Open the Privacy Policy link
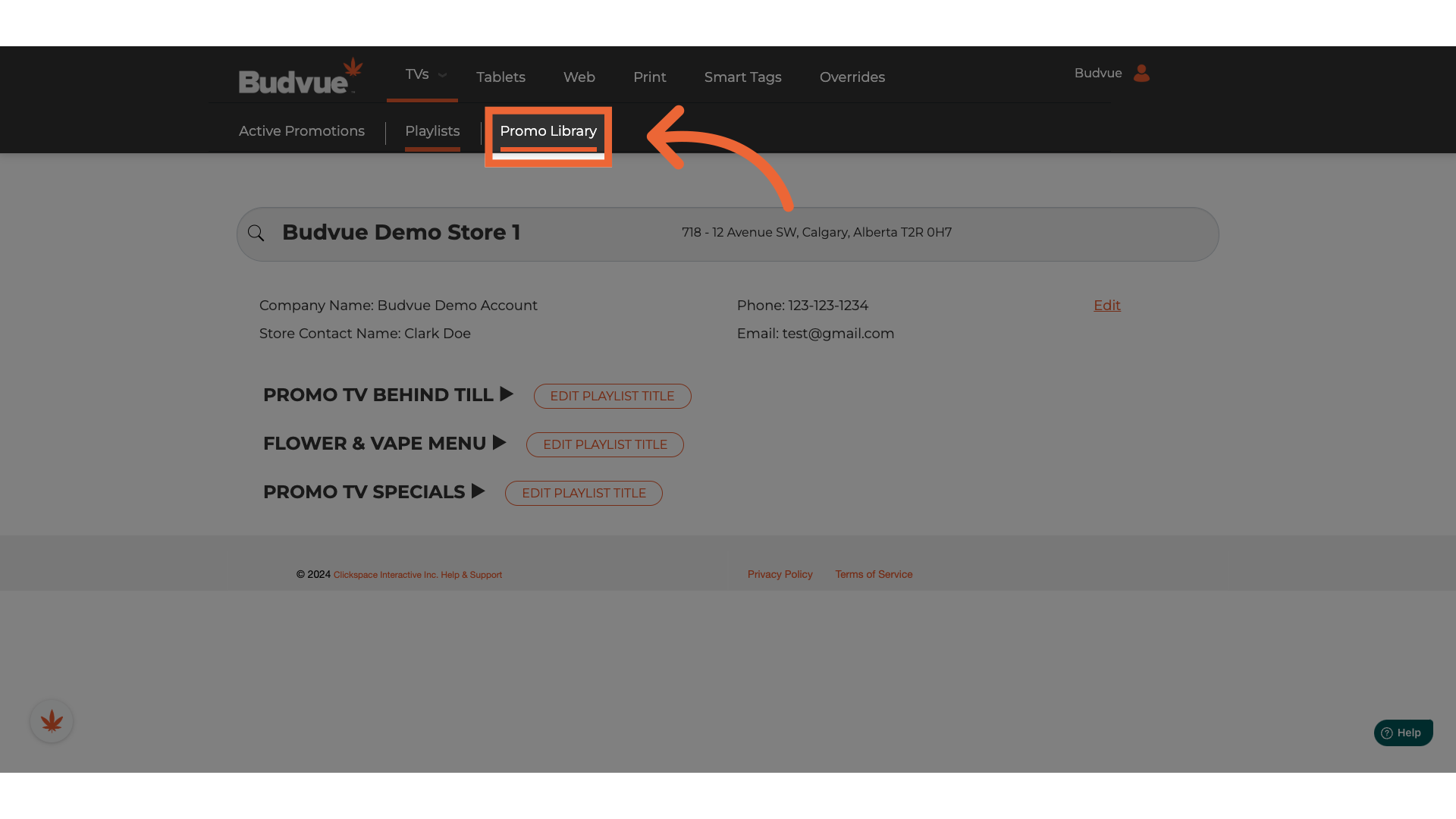1456x819 pixels. 780,574
